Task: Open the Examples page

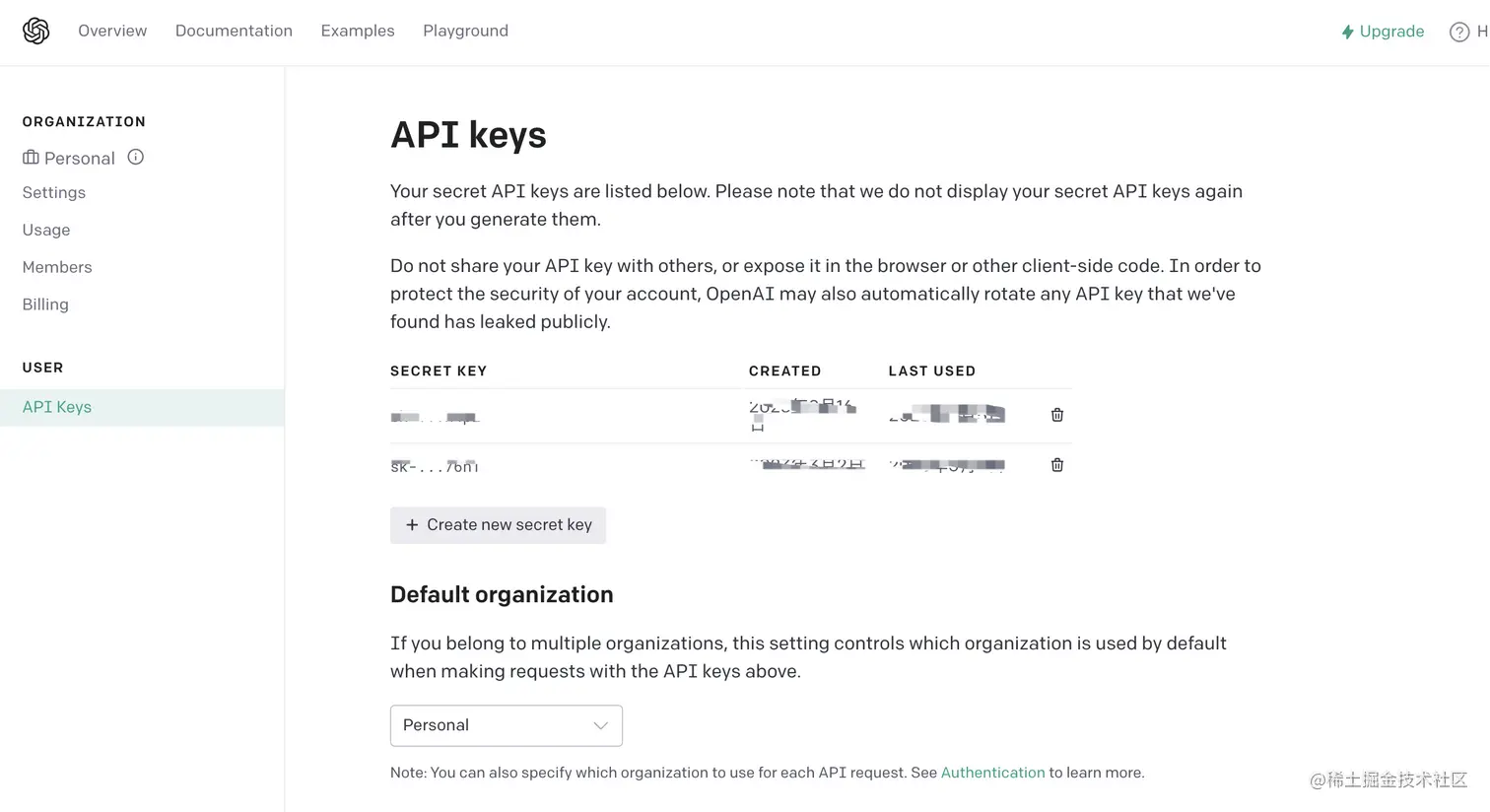Action: point(358,31)
